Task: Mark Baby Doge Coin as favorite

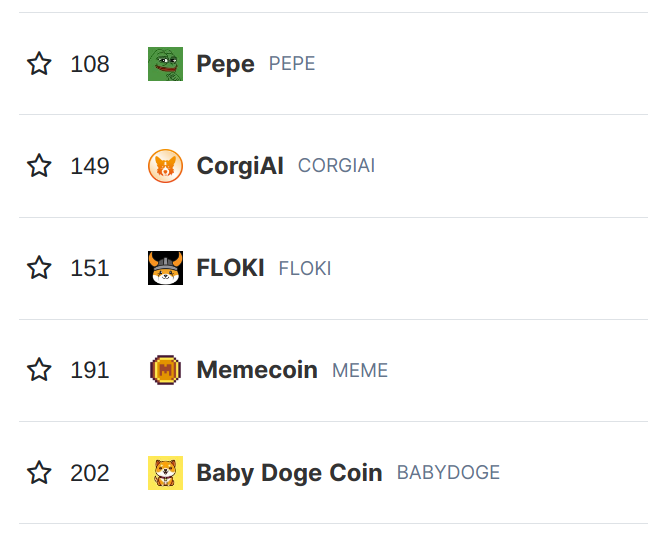Action: tap(39, 472)
